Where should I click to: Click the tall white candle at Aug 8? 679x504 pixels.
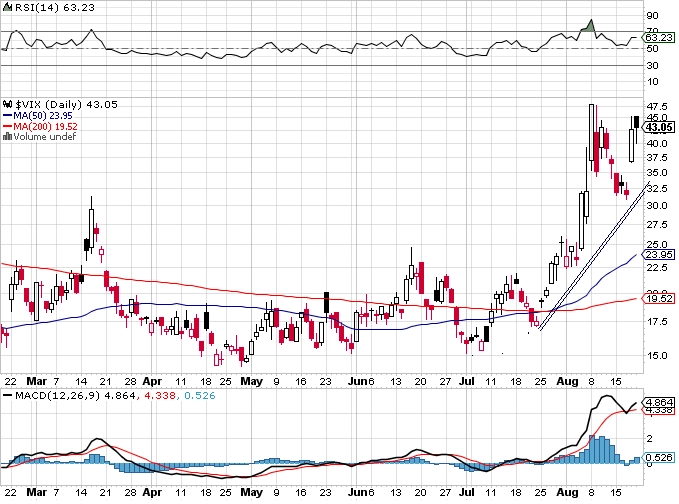[591, 132]
